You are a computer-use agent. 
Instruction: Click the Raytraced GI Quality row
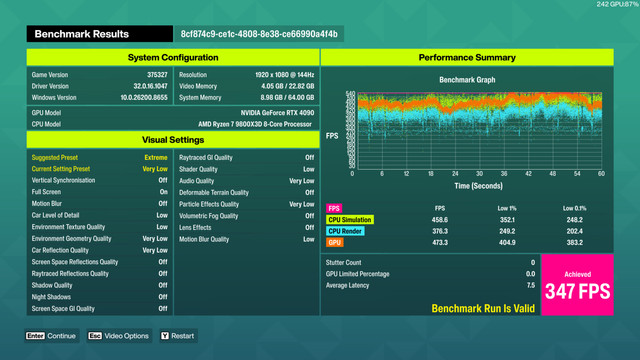(247, 158)
